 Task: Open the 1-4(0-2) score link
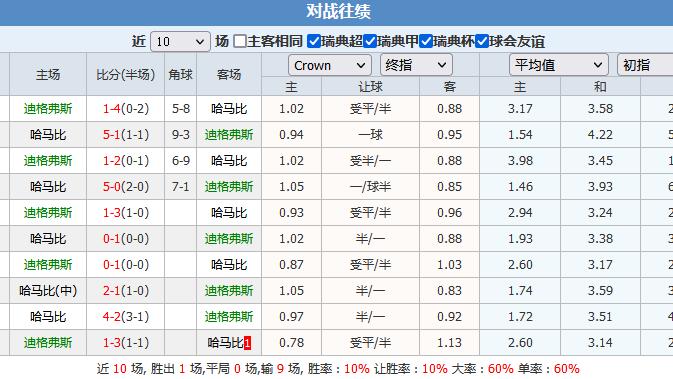[125, 109]
